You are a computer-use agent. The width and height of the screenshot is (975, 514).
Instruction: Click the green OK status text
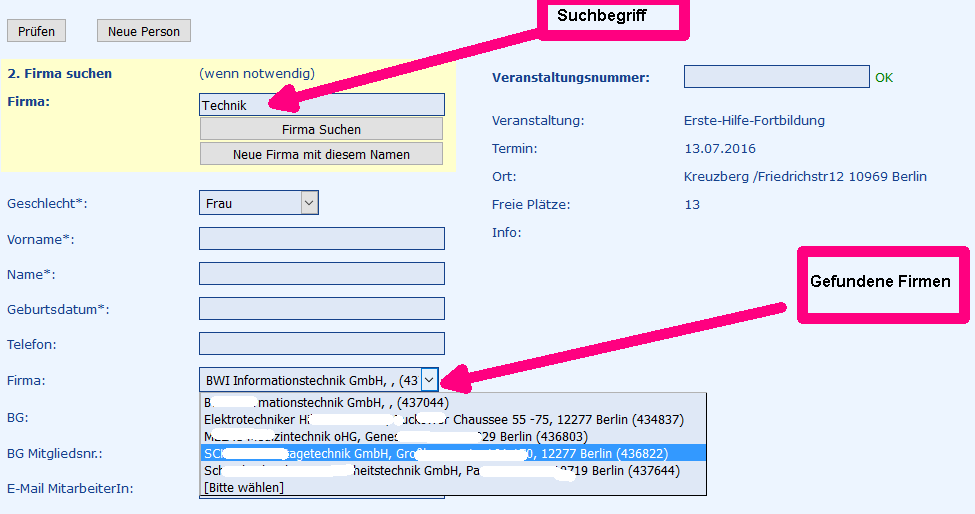(884, 78)
